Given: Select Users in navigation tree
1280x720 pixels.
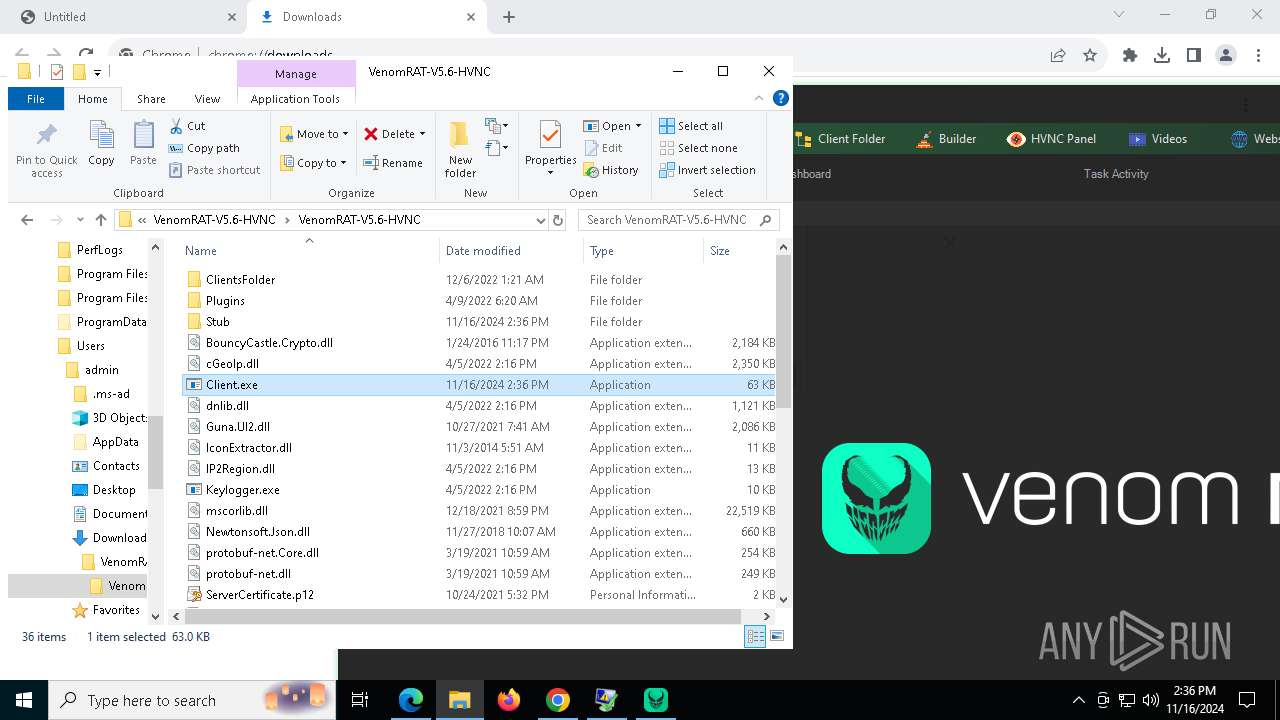Looking at the screenshot, I should pyautogui.click(x=90, y=346).
